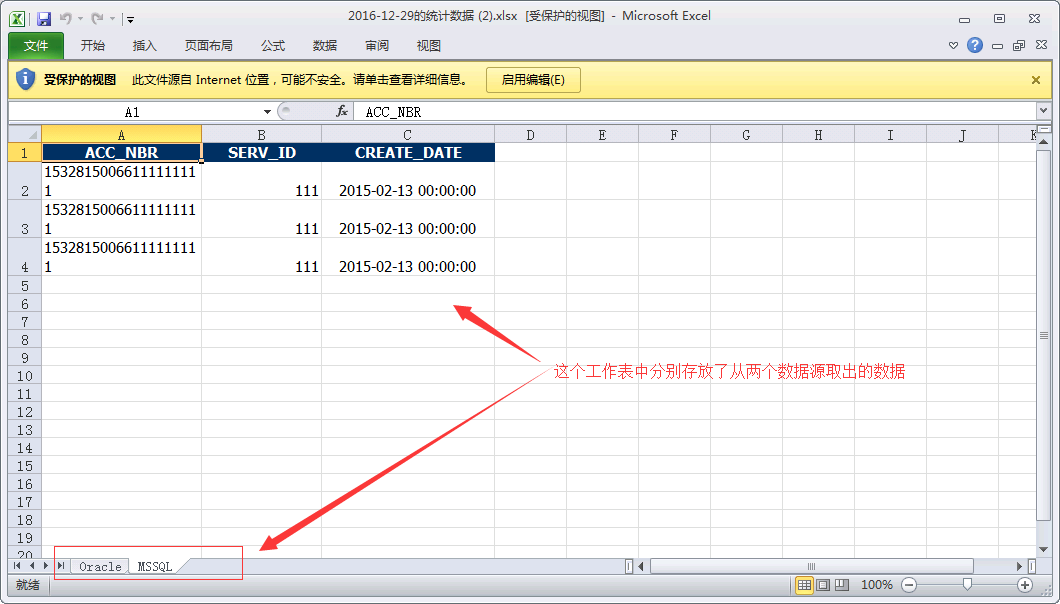Viewport: 1060px width, 604px height.
Task: Switch to Page Layout view icon
Action: 823,585
